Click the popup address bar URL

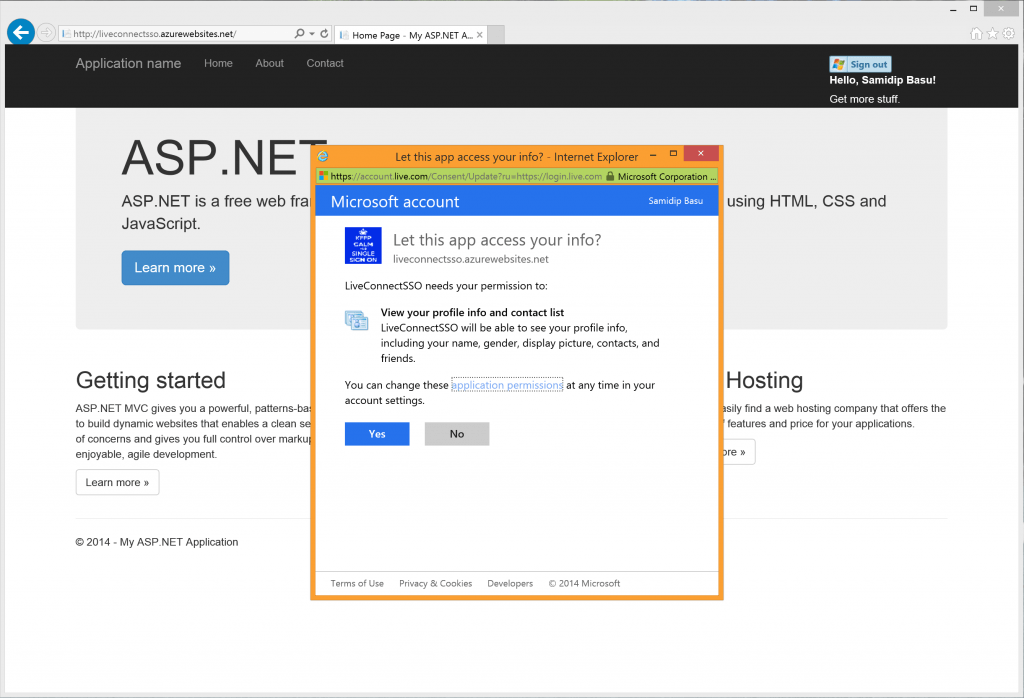(x=466, y=176)
